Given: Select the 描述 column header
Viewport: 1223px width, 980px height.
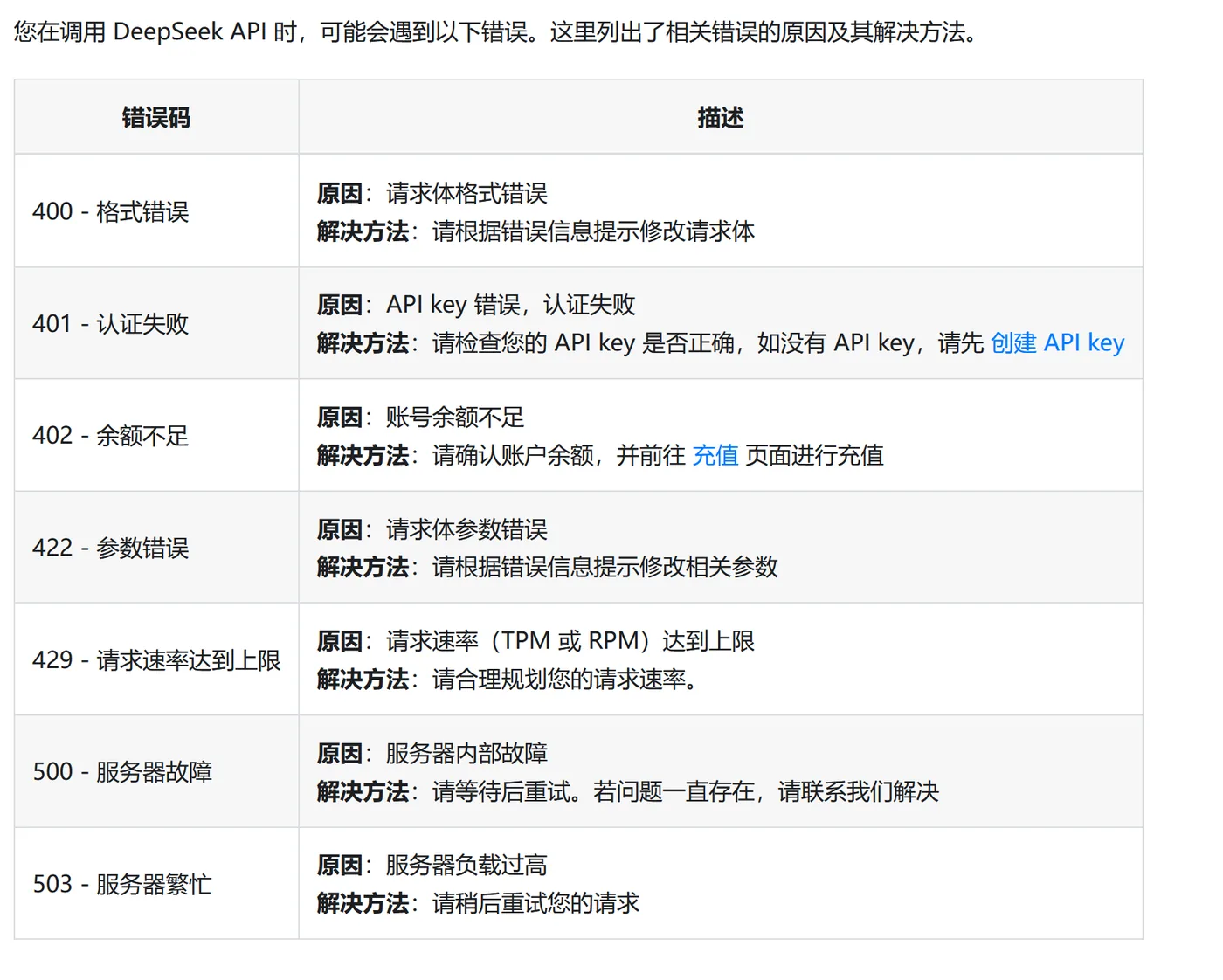Looking at the screenshot, I should click(x=721, y=117).
